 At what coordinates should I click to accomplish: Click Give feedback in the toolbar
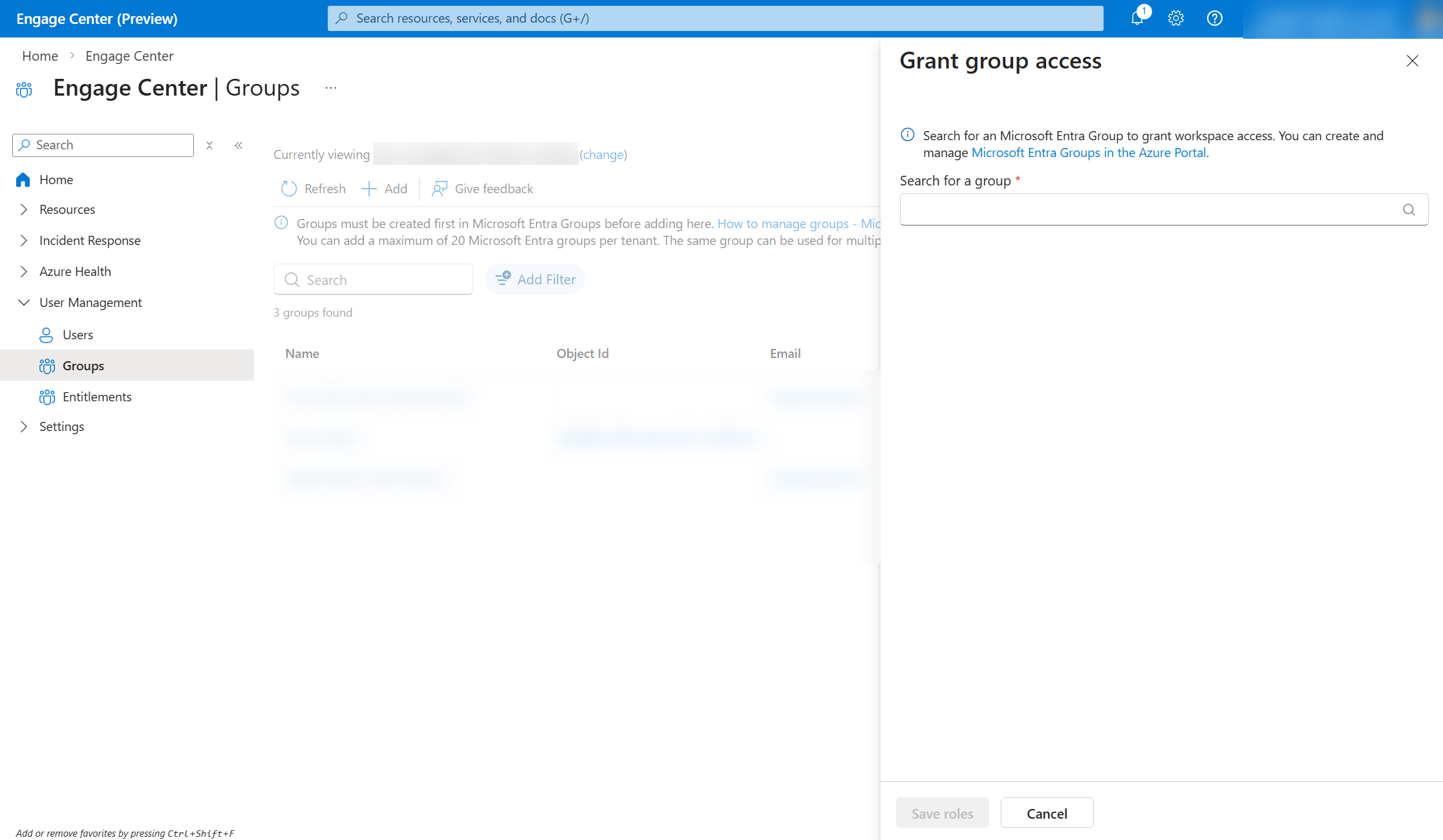pos(482,189)
